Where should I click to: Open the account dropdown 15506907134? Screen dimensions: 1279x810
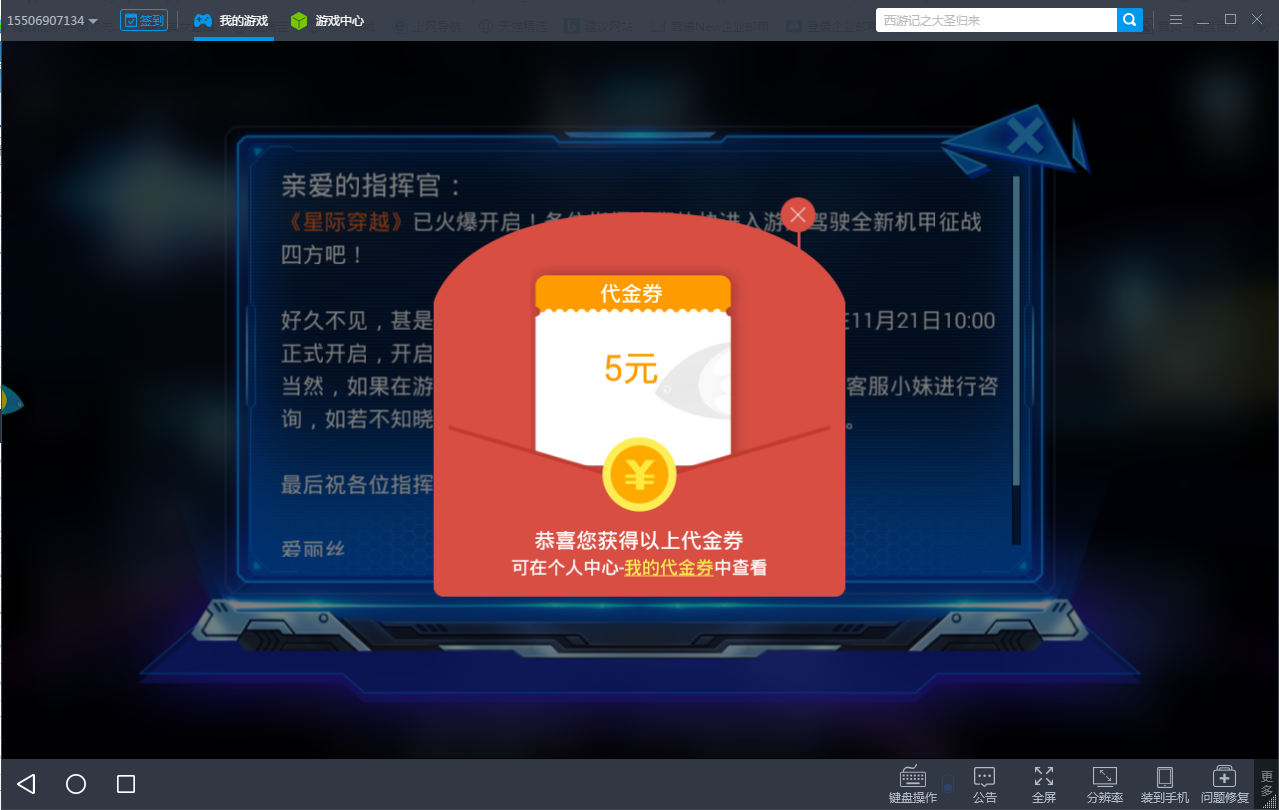coord(52,20)
